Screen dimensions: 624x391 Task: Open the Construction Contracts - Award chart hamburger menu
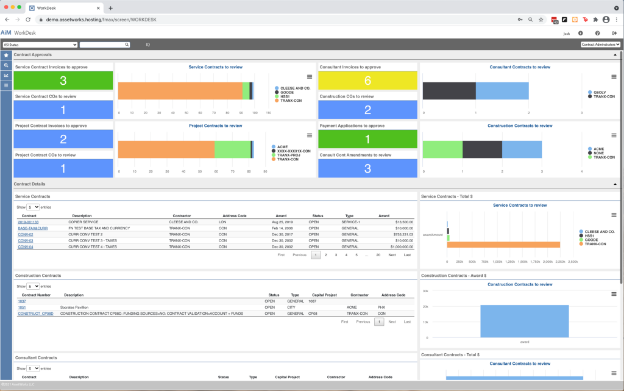[614, 294]
